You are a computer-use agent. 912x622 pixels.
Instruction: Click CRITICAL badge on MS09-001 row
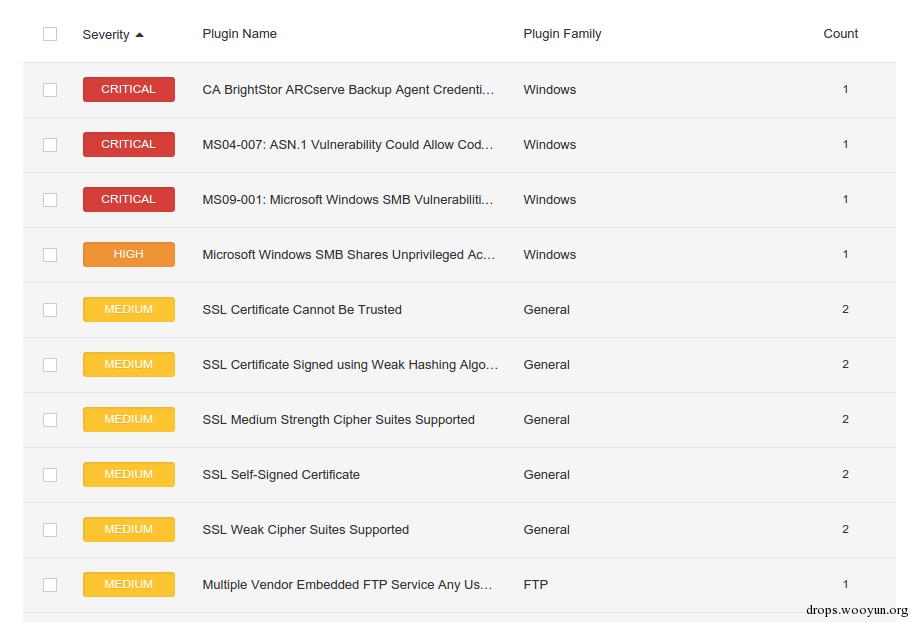pyautogui.click(x=128, y=200)
